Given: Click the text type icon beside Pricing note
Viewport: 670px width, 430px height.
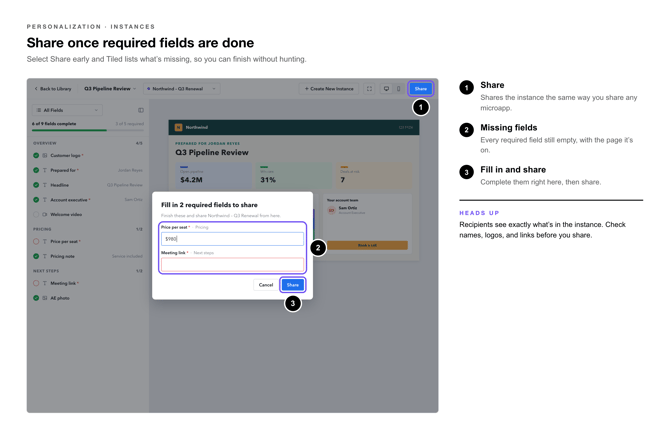Looking at the screenshot, I should coord(44,256).
